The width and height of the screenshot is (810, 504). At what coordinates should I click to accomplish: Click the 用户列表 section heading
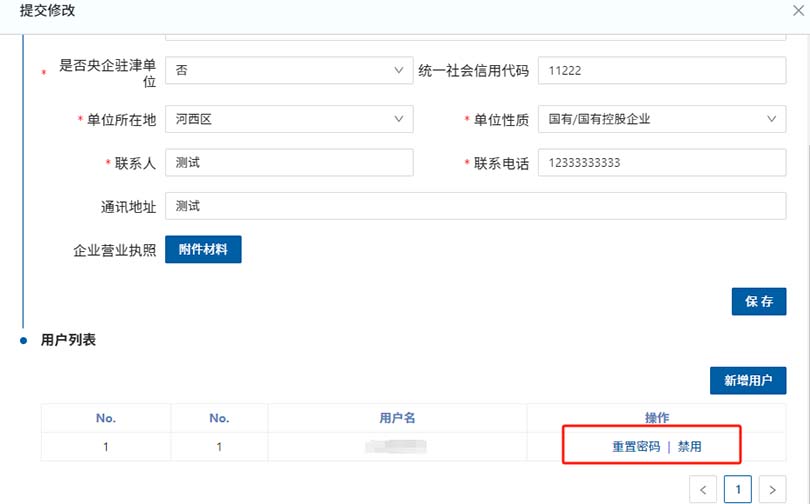68,341
